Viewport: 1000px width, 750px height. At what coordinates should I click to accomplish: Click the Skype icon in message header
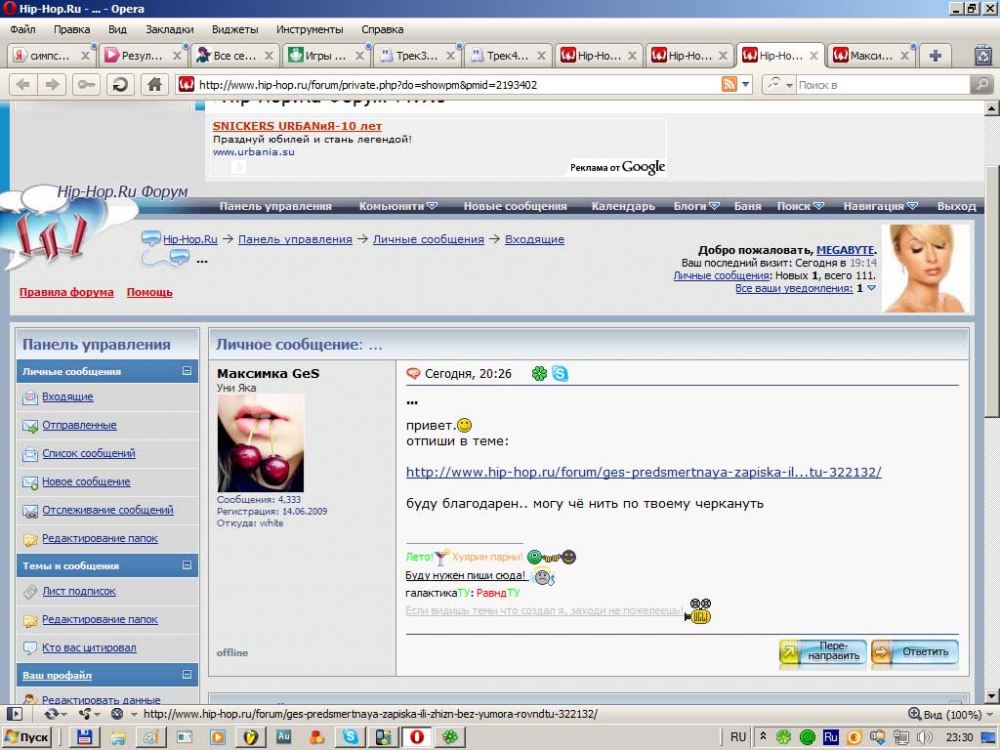[560, 374]
